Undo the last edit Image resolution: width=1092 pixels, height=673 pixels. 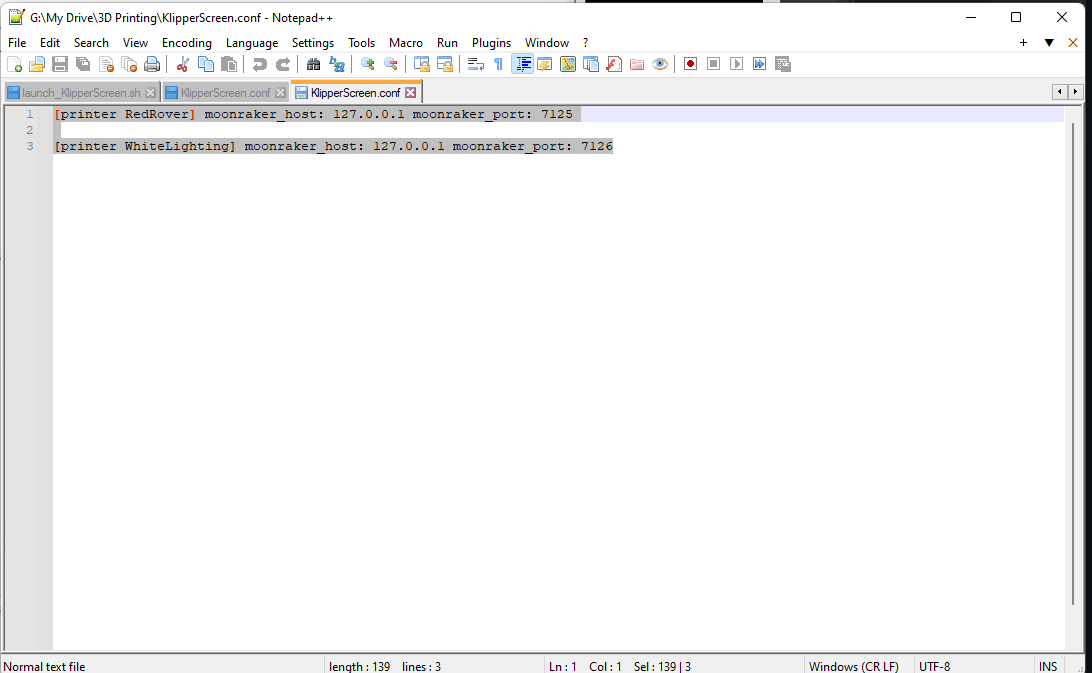point(258,63)
